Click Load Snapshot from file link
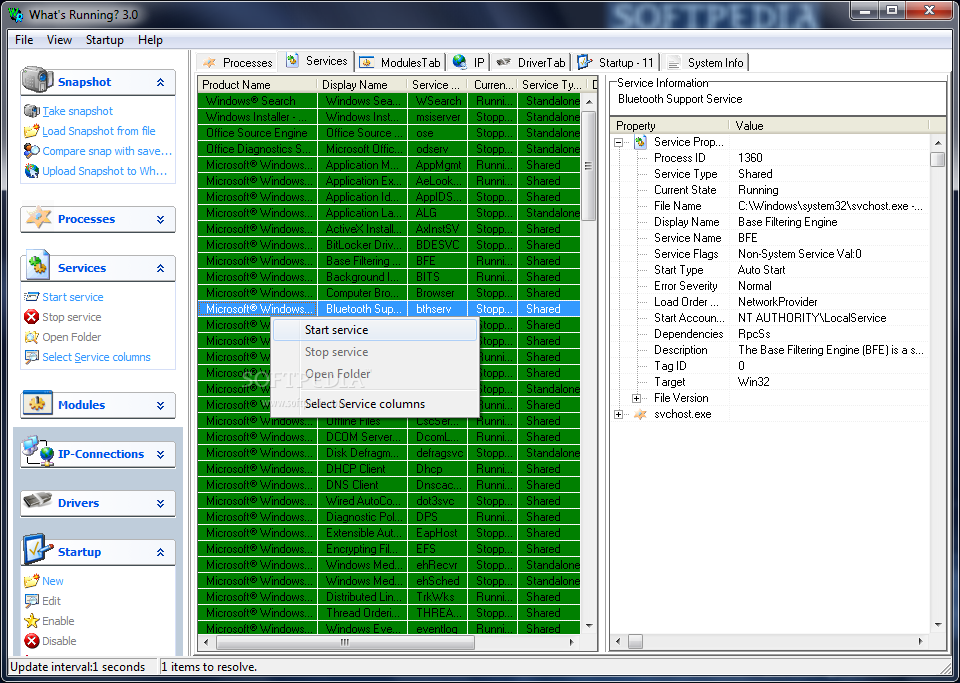Image resolution: width=960 pixels, height=683 pixels. coord(99,131)
